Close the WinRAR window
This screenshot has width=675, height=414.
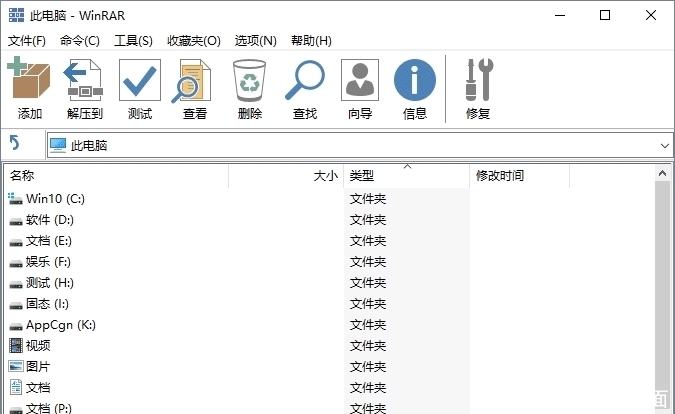click(651, 15)
